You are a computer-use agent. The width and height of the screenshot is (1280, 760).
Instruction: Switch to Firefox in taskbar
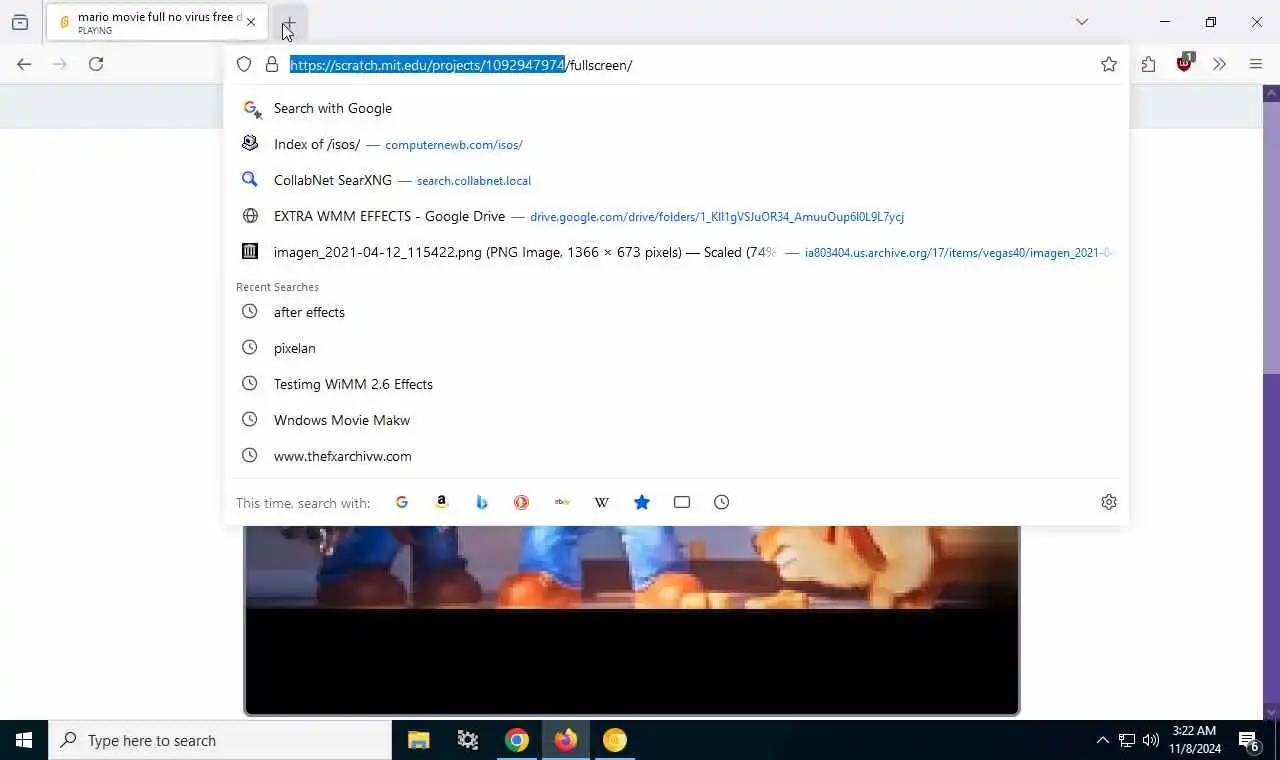[566, 740]
